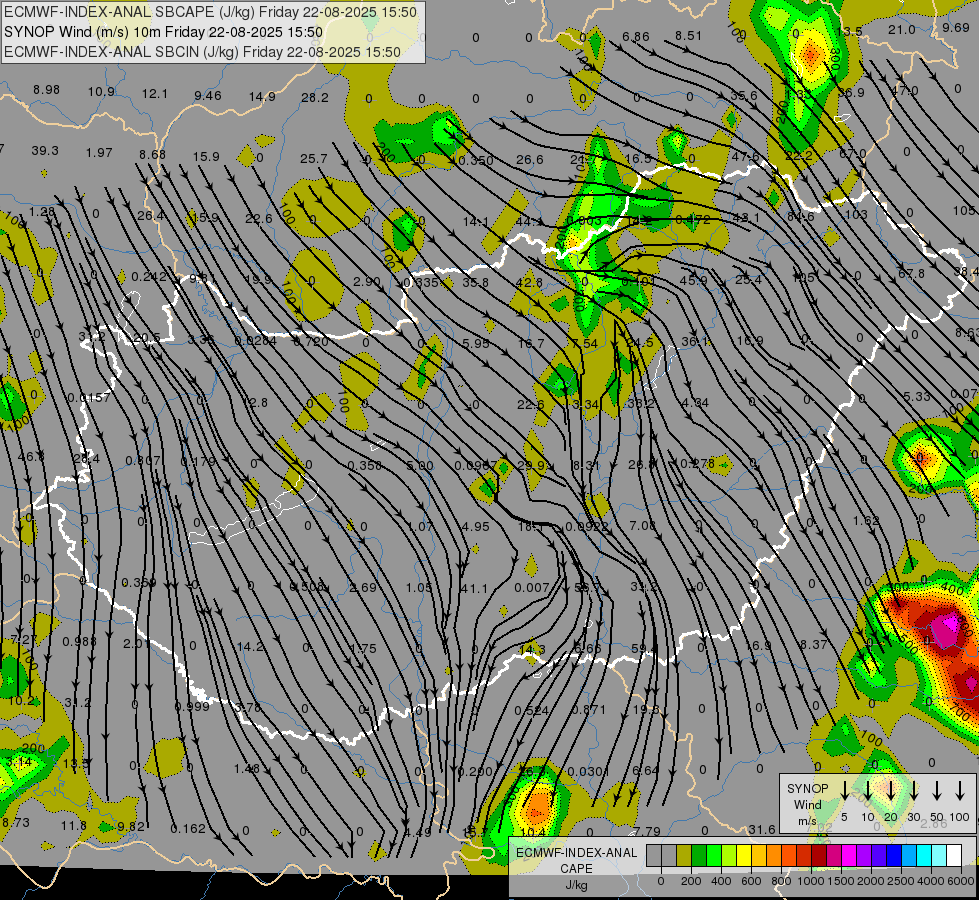Viewport: 979px width, 900px height.
Task: Click the 'SYNOP' label in wind legend
Action: click(807, 788)
